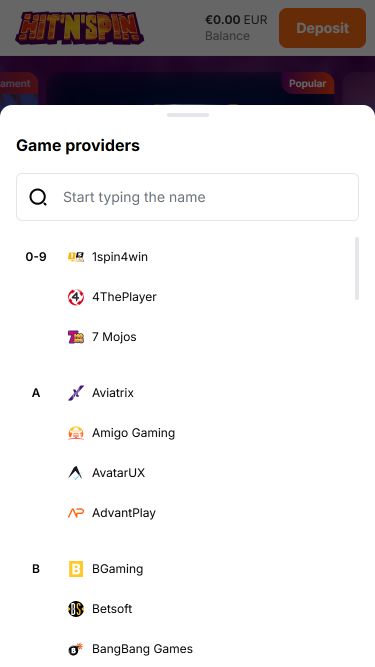The height and width of the screenshot is (667, 375).
Task: Click the Betsoft round logo icon
Action: pyautogui.click(x=76, y=609)
